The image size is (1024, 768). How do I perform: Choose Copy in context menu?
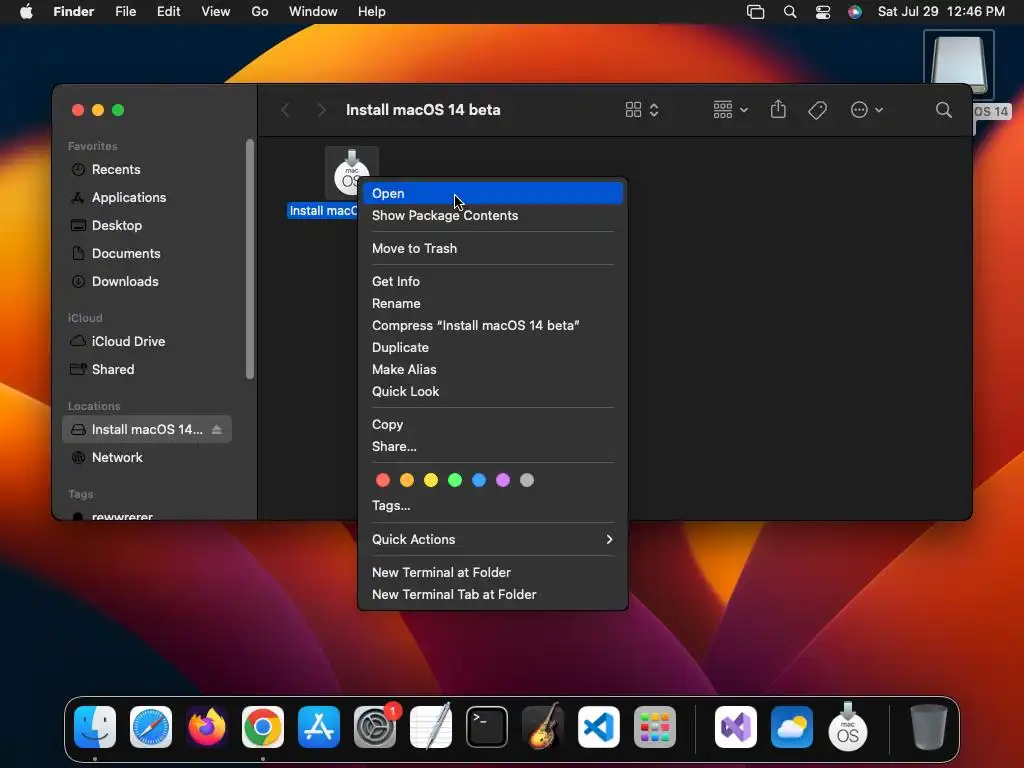[493, 424]
